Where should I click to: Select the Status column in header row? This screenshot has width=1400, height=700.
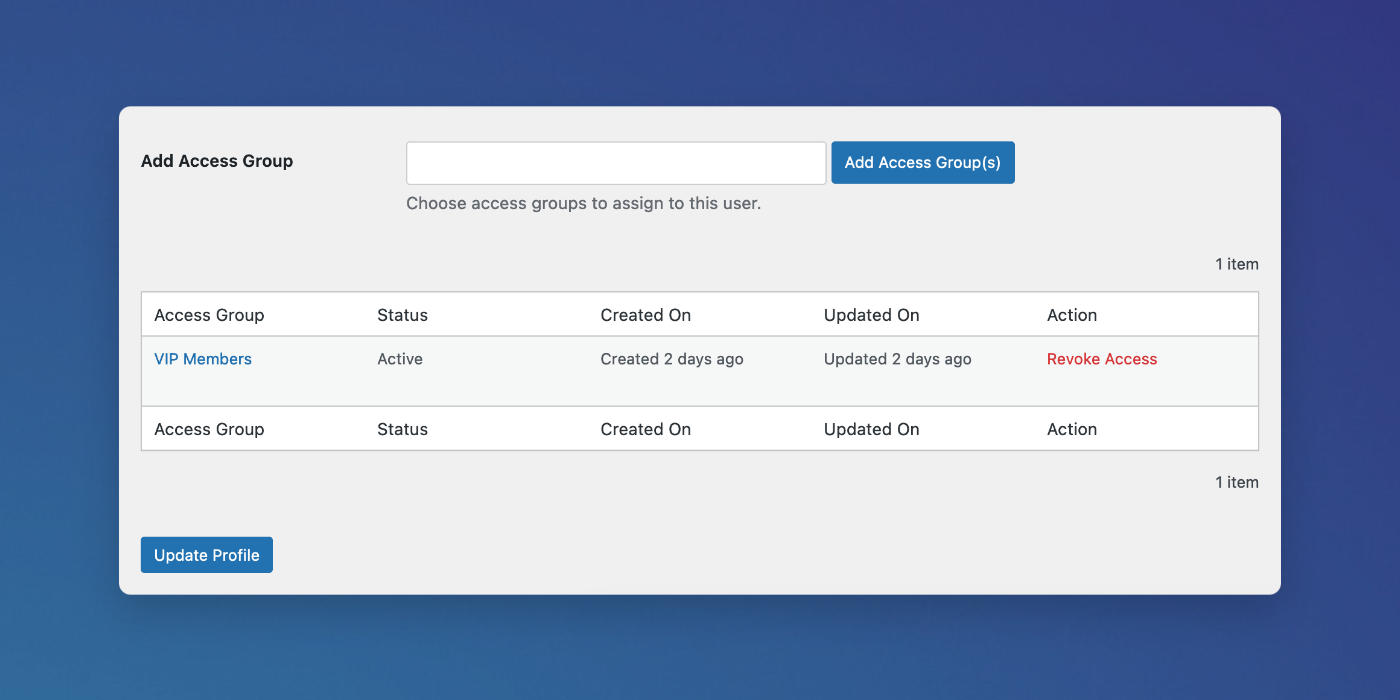click(402, 315)
